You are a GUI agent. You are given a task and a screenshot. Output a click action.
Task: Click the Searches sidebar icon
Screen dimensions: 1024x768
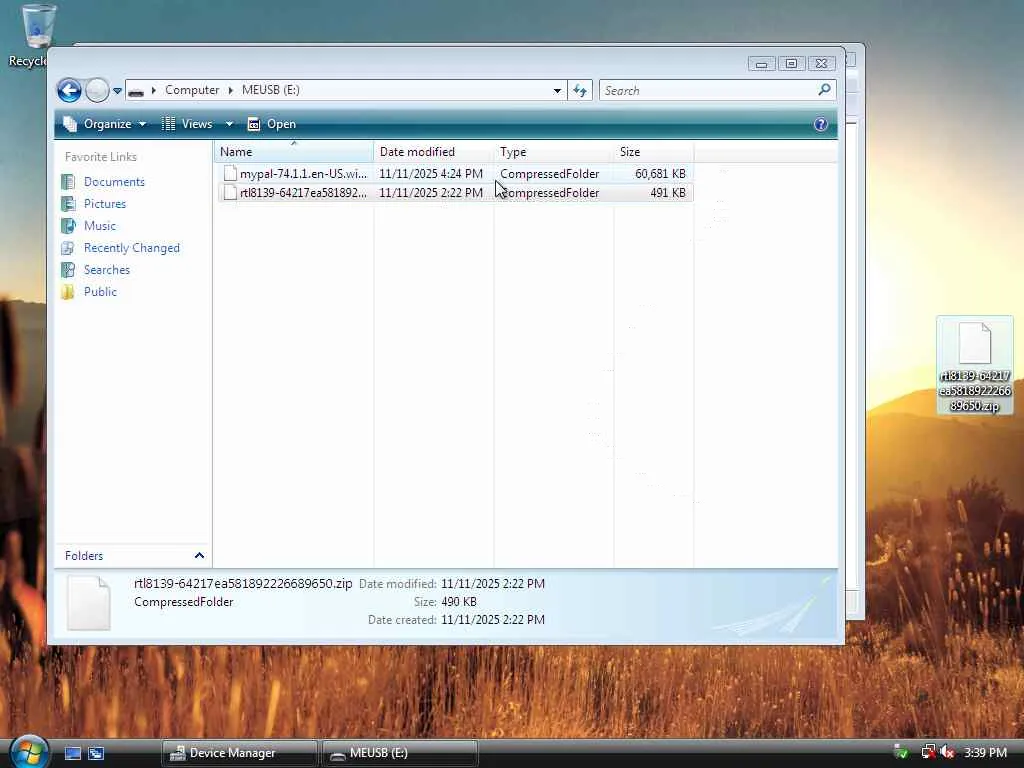point(68,270)
